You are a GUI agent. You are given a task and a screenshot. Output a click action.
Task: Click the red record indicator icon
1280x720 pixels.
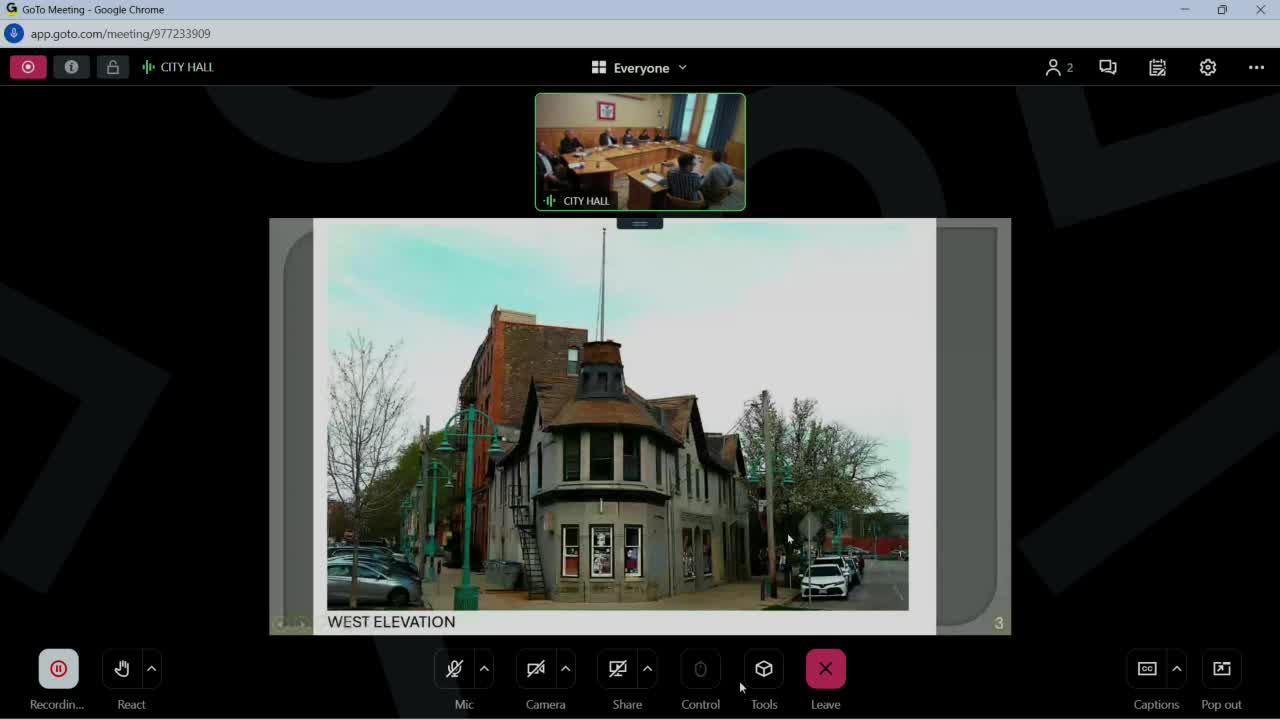click(x=28, y=67)
